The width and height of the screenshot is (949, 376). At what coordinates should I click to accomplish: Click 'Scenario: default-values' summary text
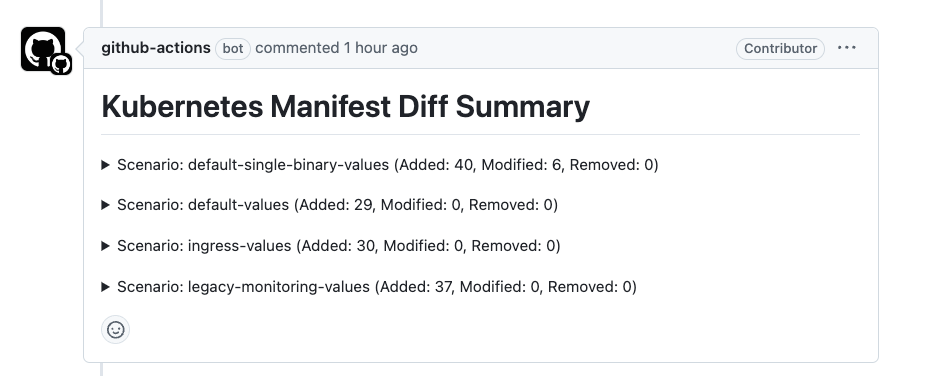(203, 205)
